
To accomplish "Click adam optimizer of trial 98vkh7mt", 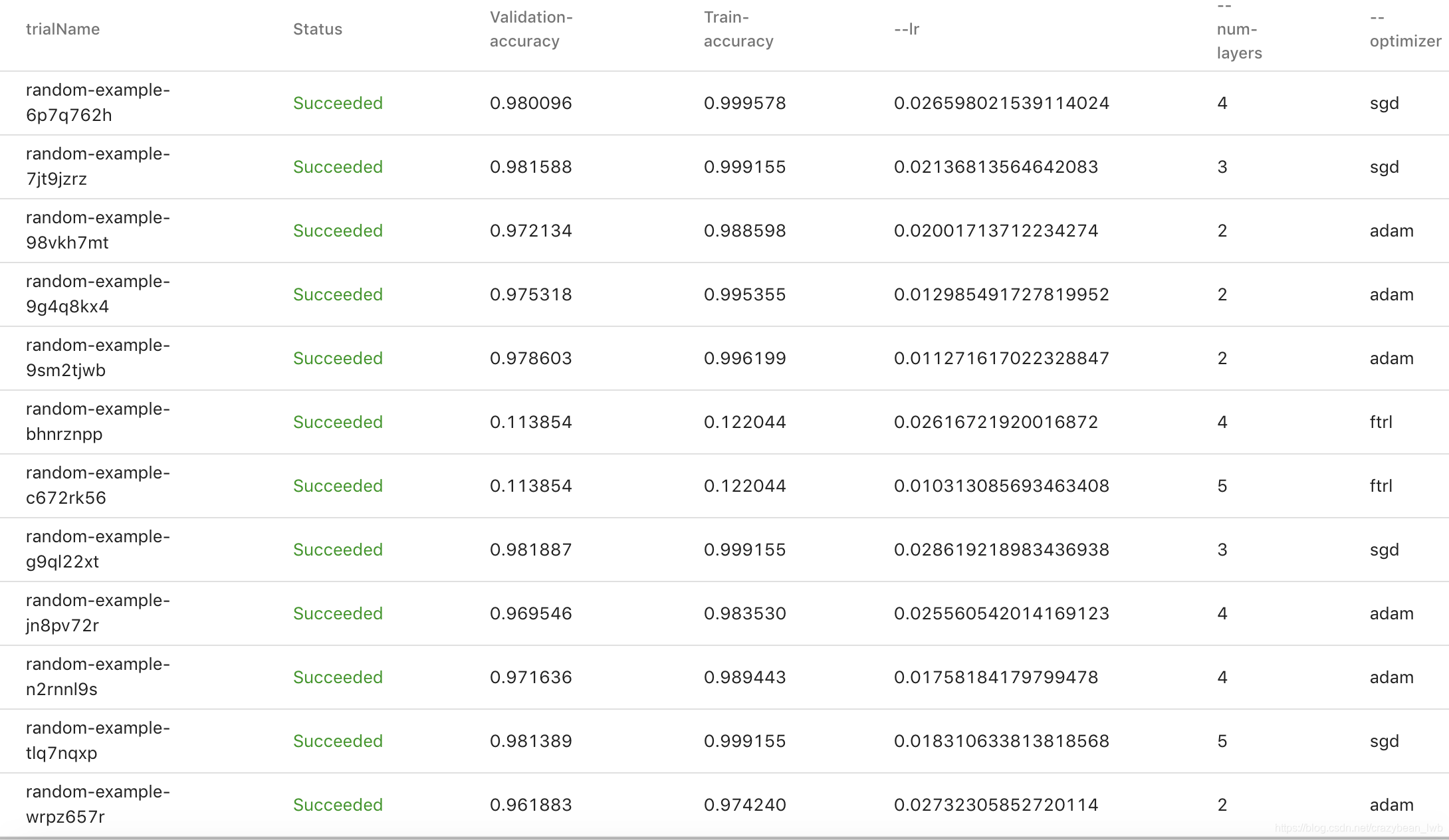I will click(1392, 231).
